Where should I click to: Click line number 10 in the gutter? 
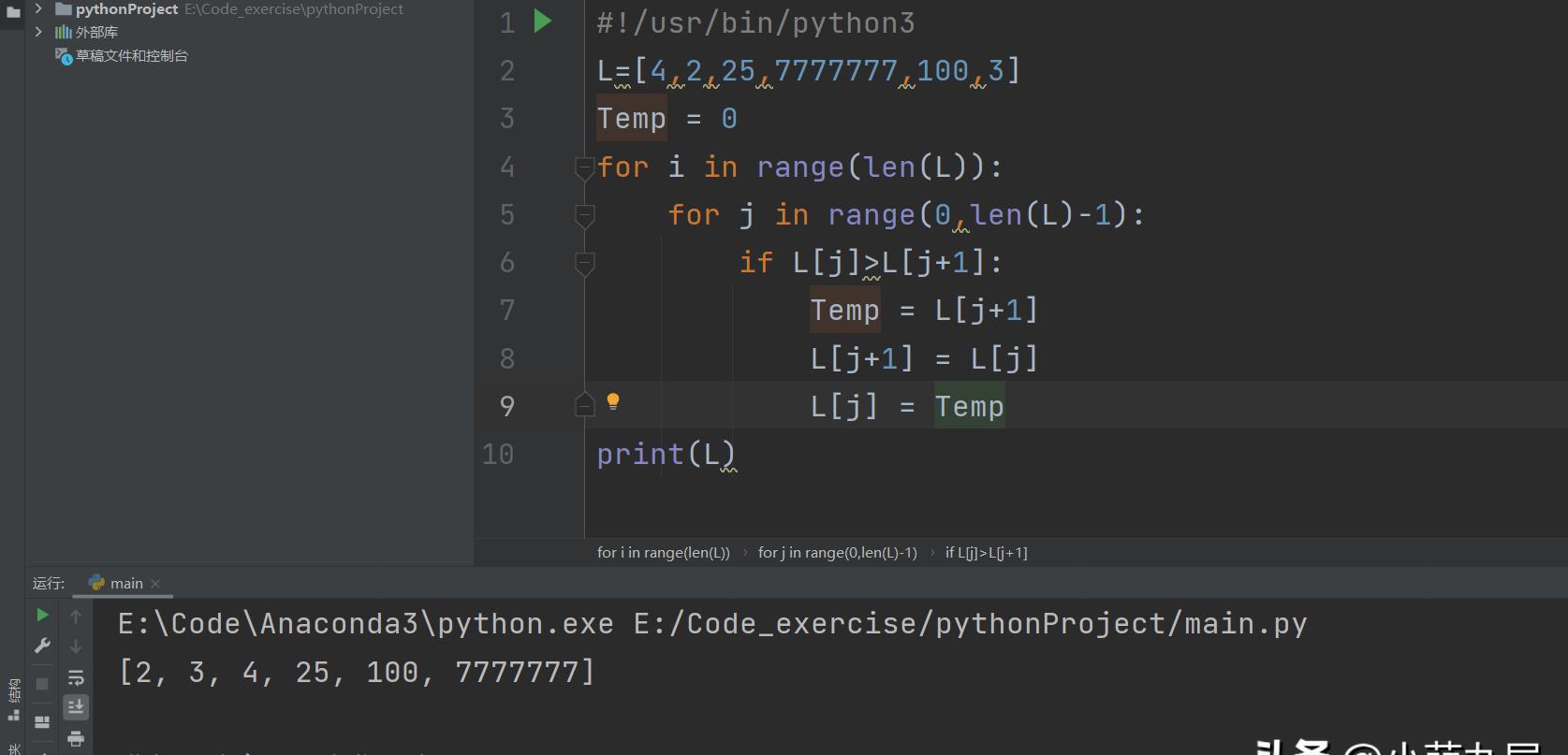point(498,454)
